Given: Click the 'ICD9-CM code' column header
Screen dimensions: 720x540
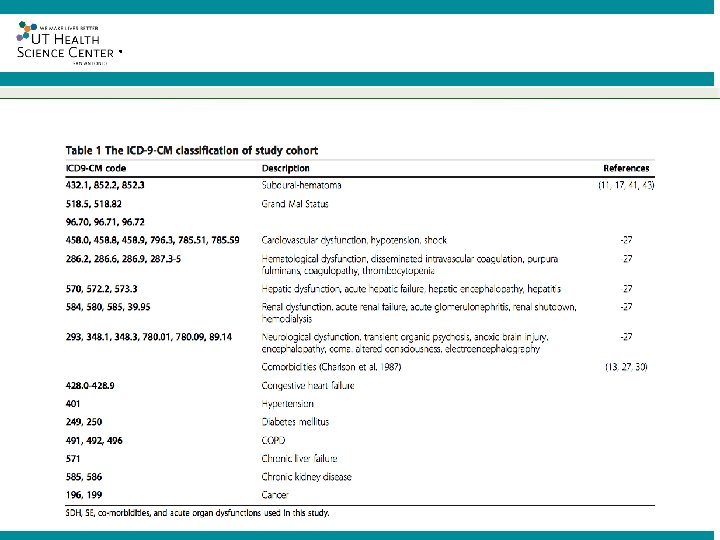Looking at the screenshot, I should coord(96,168).
